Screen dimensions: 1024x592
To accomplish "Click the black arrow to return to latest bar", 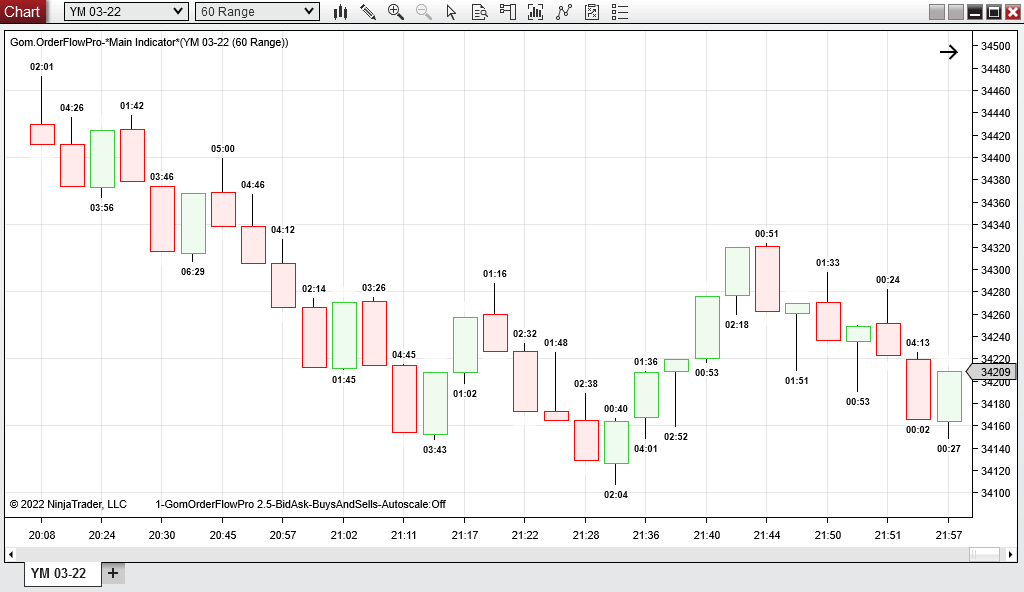I will tap(949, 52).
